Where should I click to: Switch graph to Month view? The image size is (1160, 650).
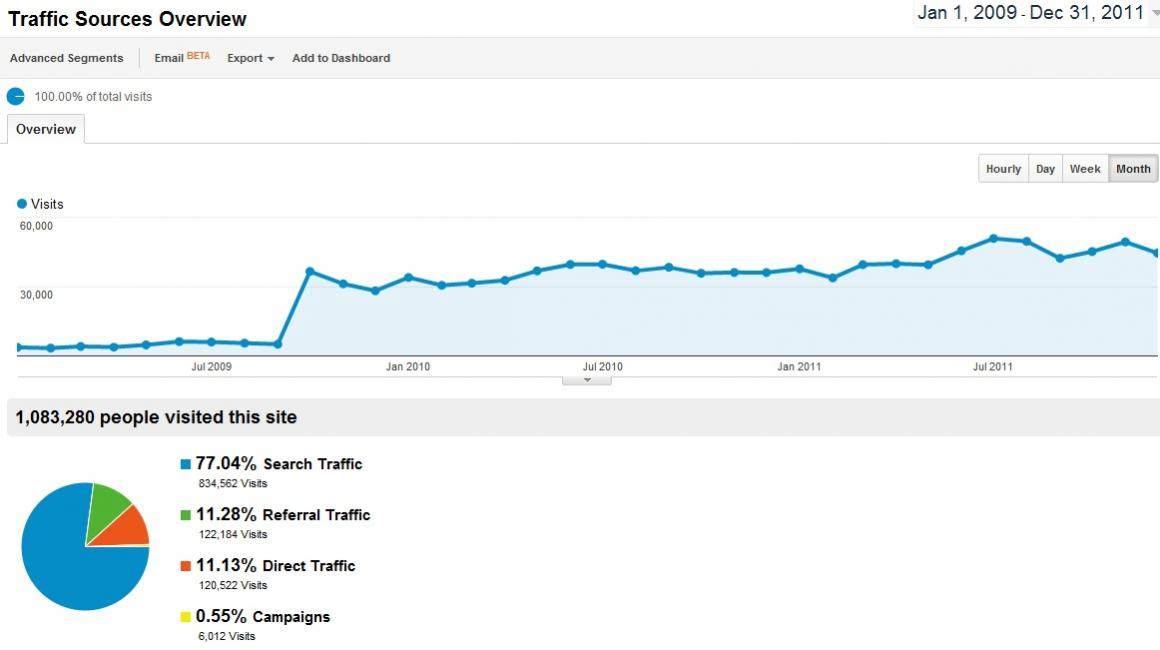pos(1133,169)
